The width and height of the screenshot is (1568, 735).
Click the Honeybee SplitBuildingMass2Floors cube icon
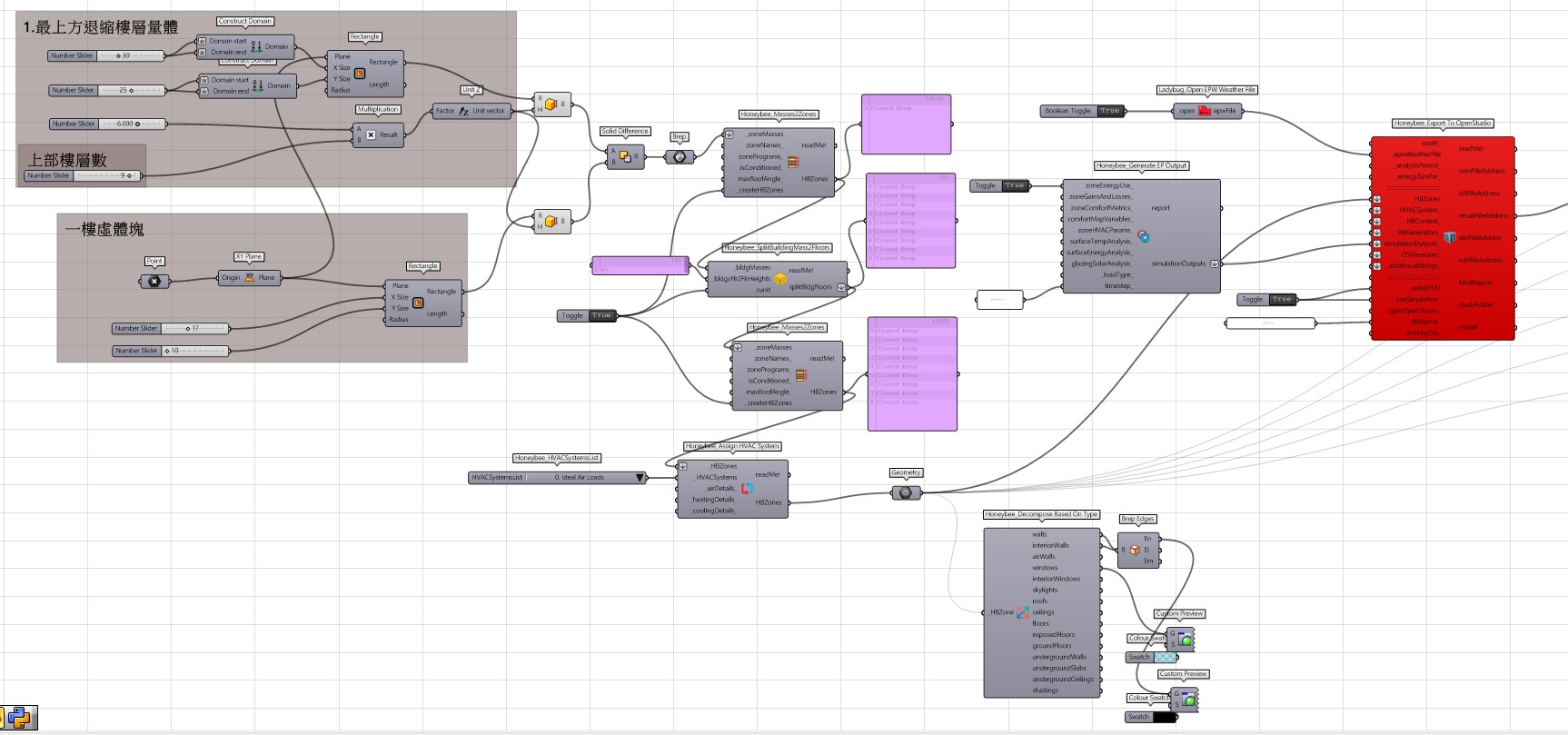[779, 279]
